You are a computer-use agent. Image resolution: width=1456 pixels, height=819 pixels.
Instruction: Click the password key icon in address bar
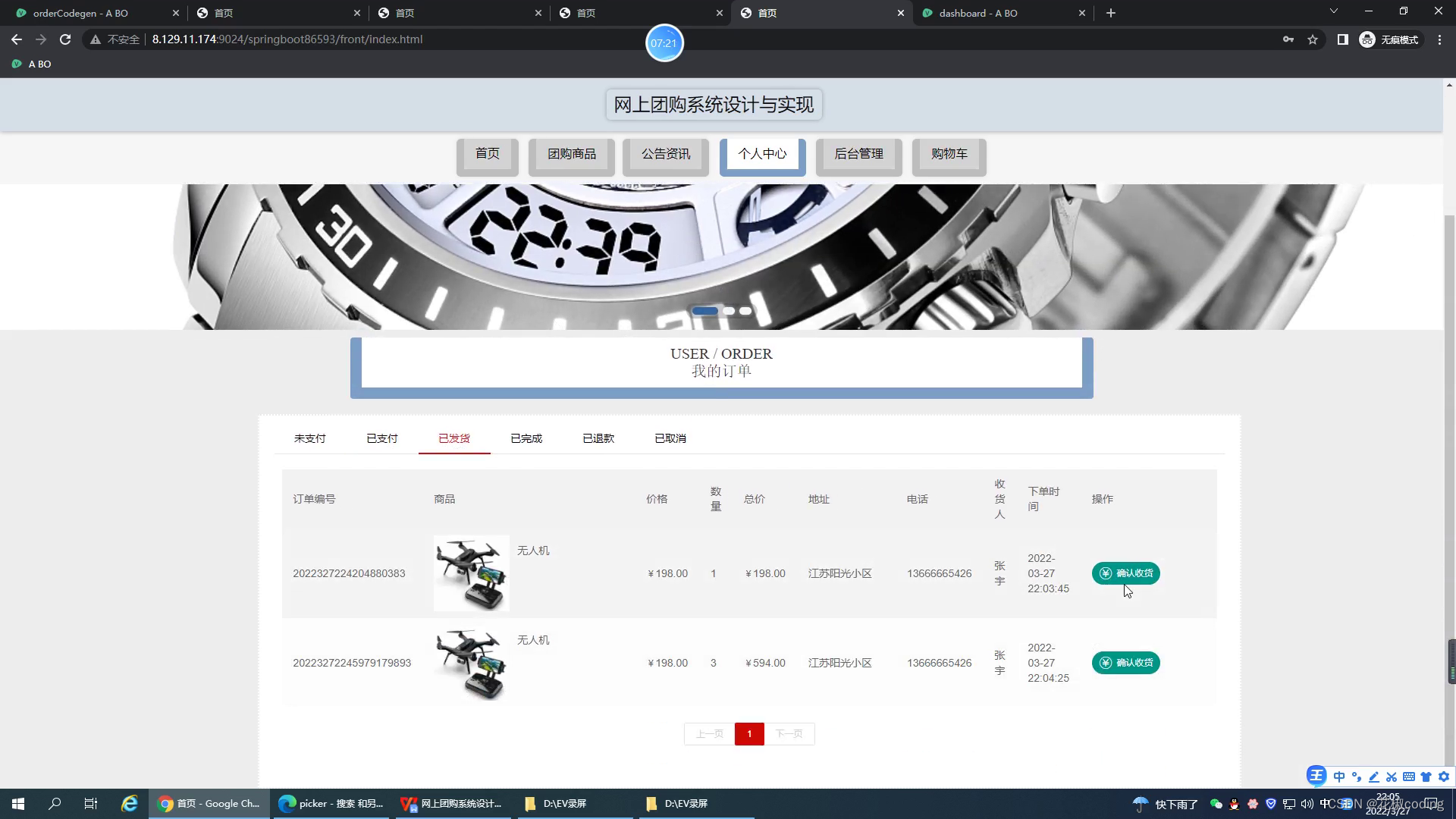tap(1289, 39)
